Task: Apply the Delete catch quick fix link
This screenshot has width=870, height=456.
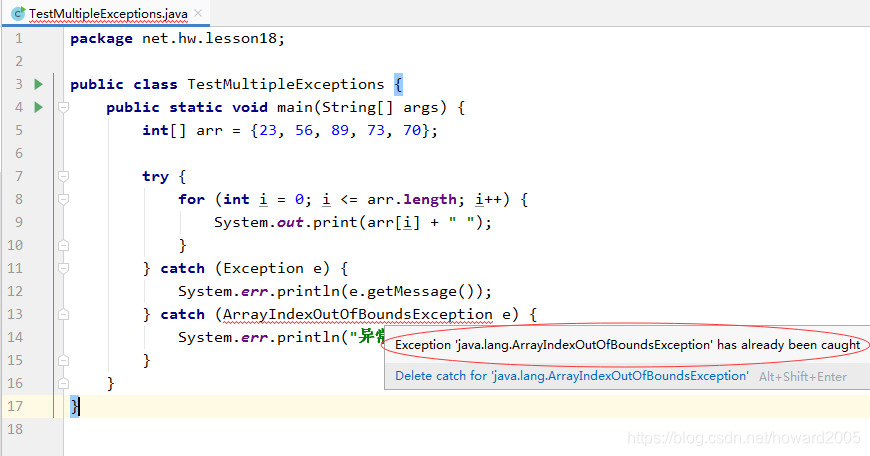Action: coord(571,376)
